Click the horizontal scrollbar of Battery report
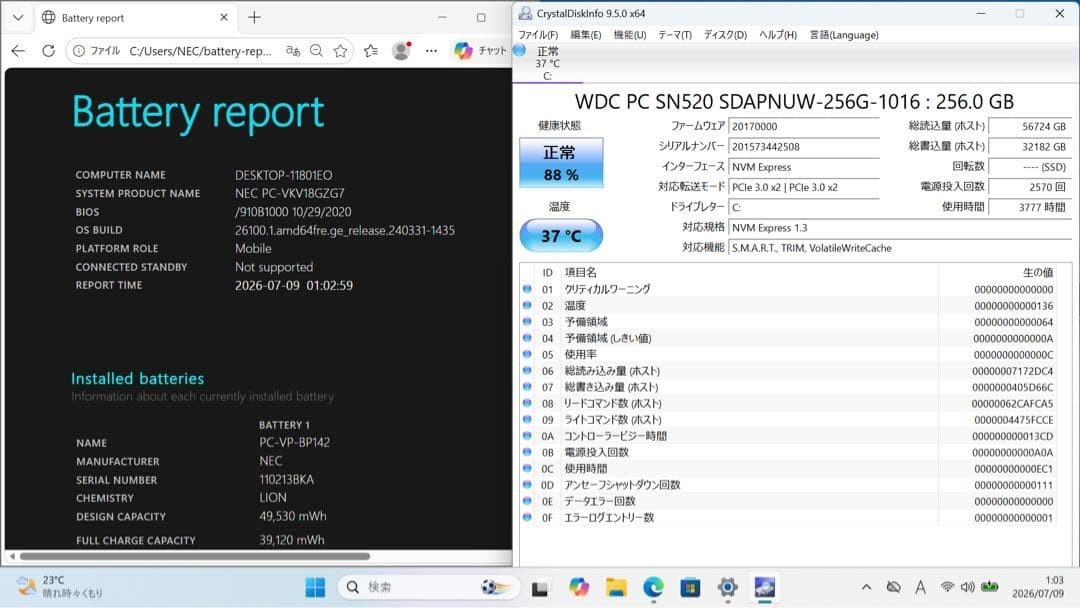 (x=195, y=556)
